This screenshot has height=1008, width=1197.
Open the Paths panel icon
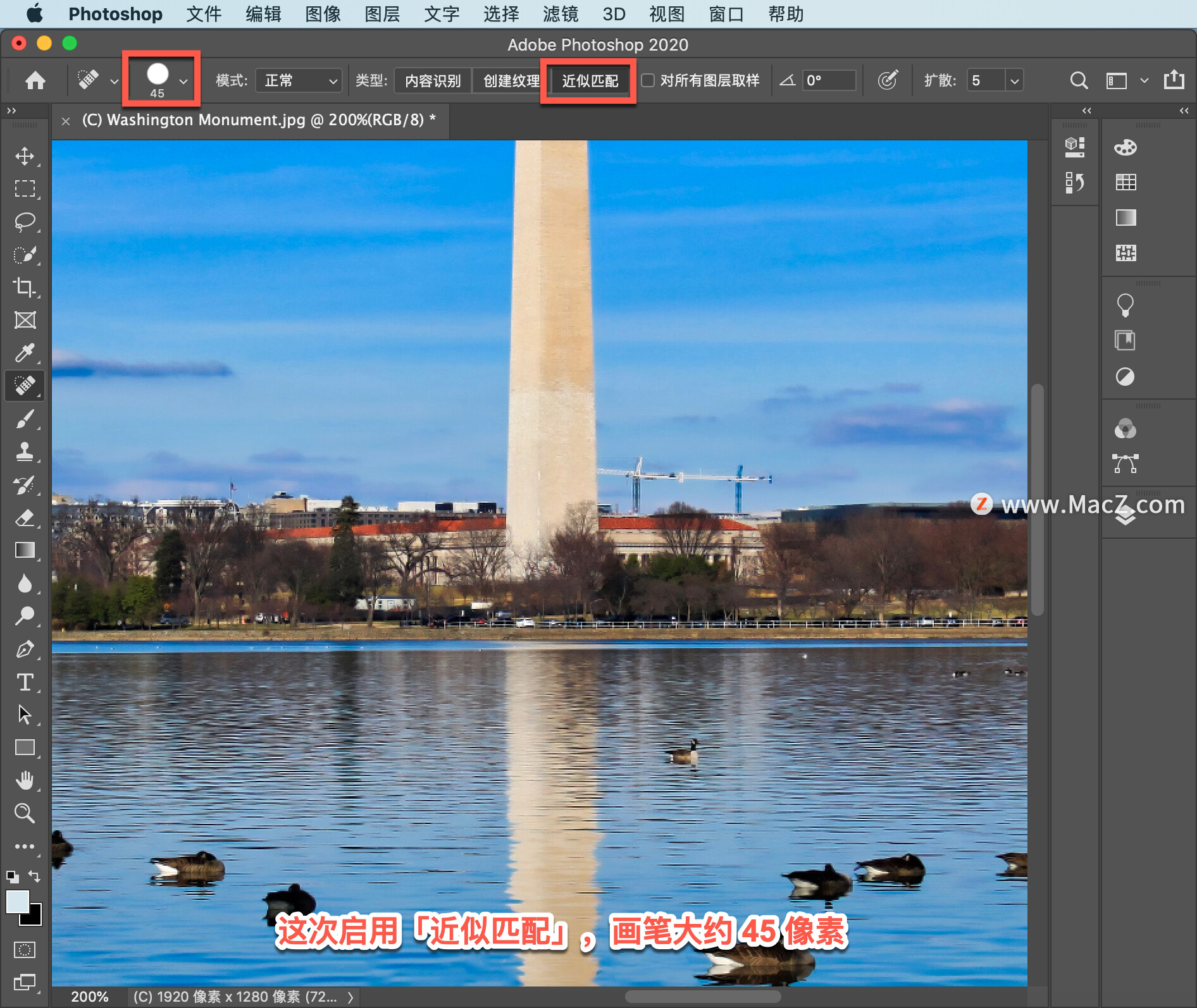tap(1125, 464)
